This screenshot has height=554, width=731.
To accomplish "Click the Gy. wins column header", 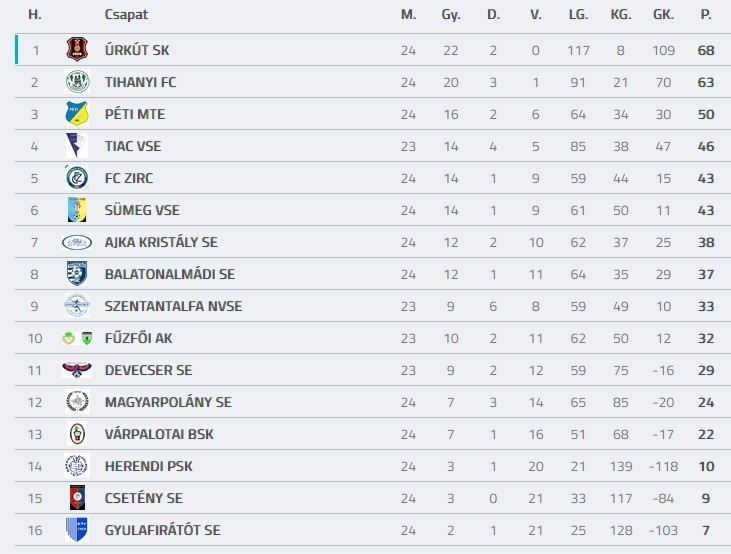I will (x=451, y=15).
